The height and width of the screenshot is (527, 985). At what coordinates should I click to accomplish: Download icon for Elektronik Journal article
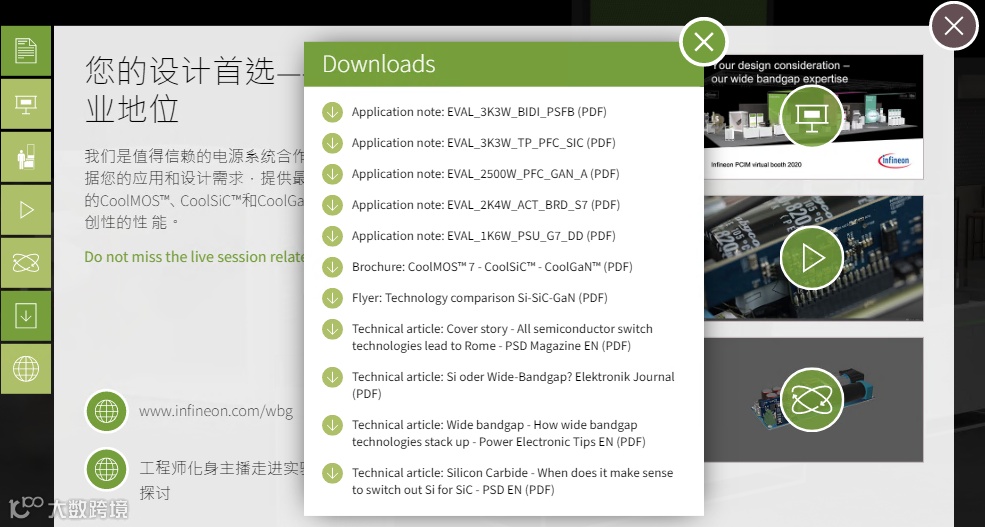[332, 377]
